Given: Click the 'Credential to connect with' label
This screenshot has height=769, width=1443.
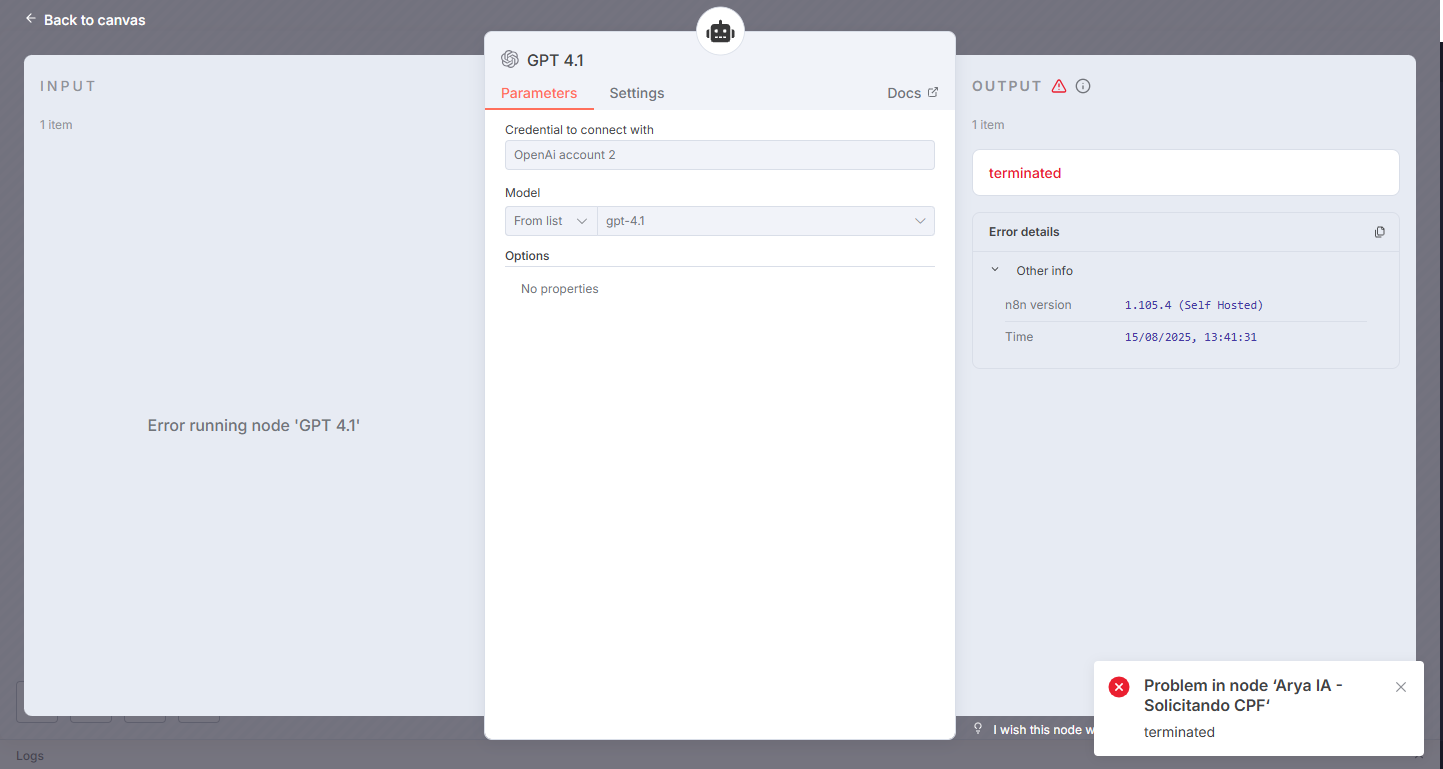Looking at the screenshot, I should tap(579, 130).
